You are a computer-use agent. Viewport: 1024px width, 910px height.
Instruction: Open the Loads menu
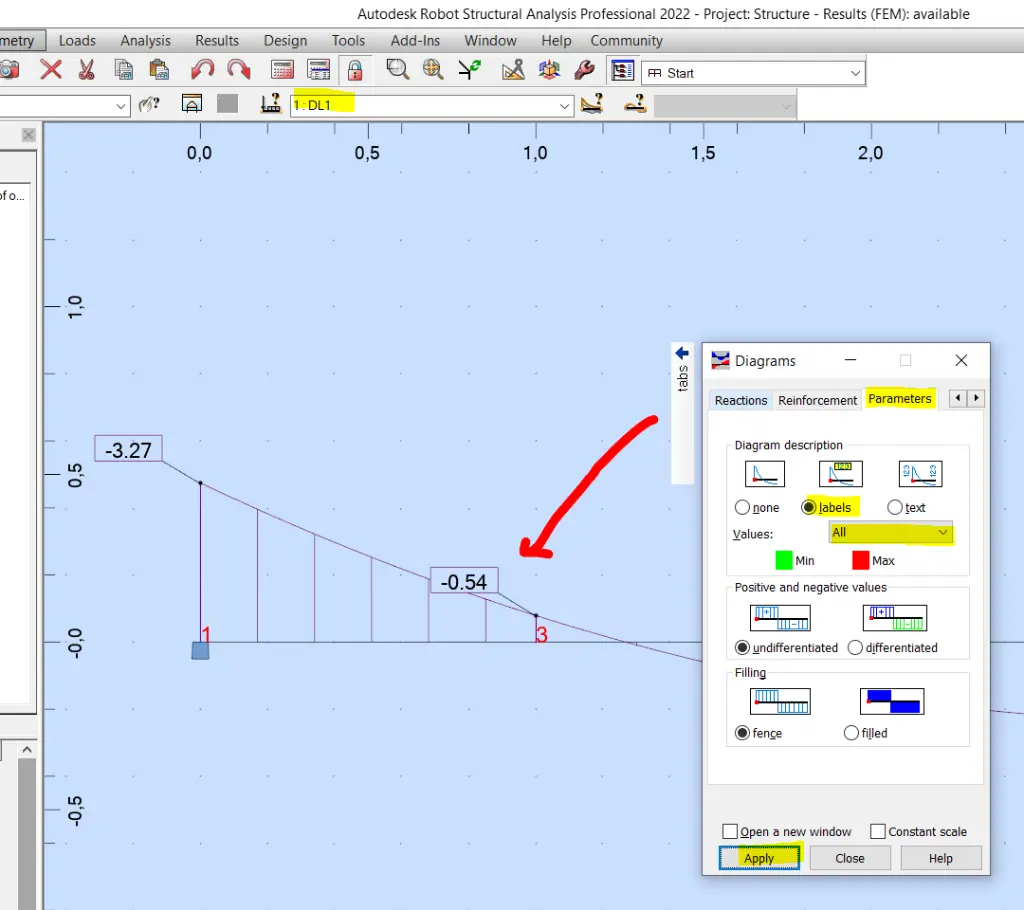click(x=77, y=41)
